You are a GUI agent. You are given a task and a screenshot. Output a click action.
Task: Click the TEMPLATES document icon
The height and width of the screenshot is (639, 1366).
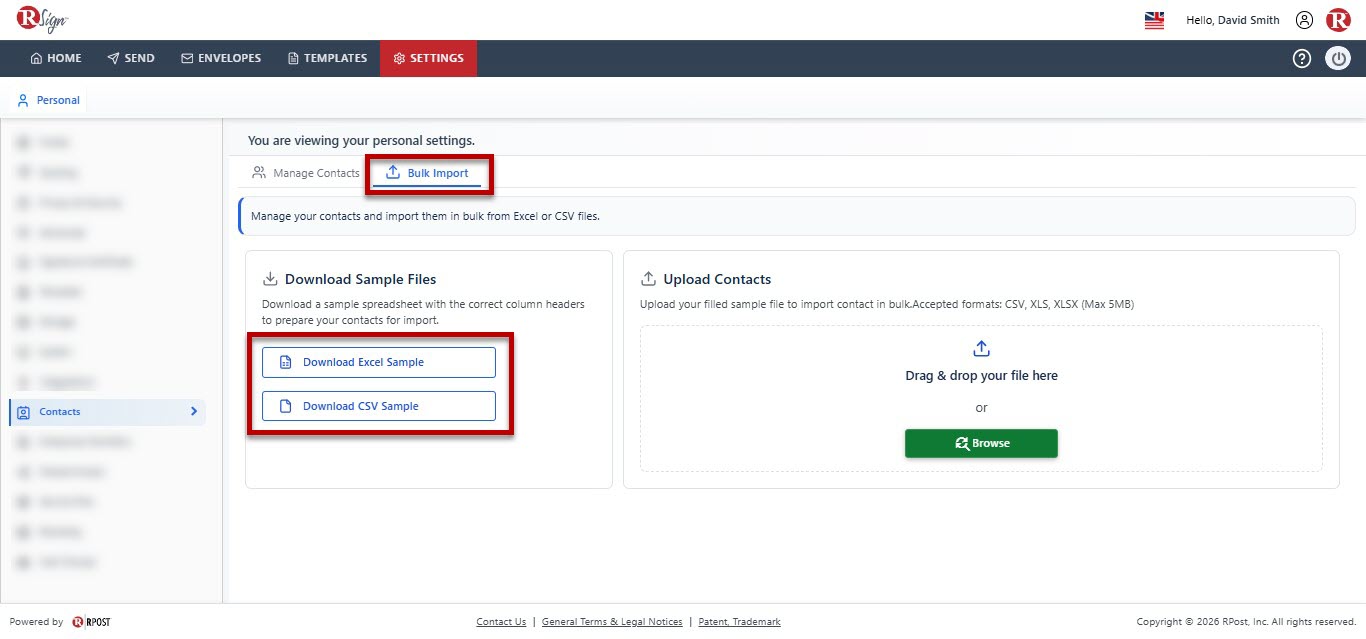click(x=293, y=58)
